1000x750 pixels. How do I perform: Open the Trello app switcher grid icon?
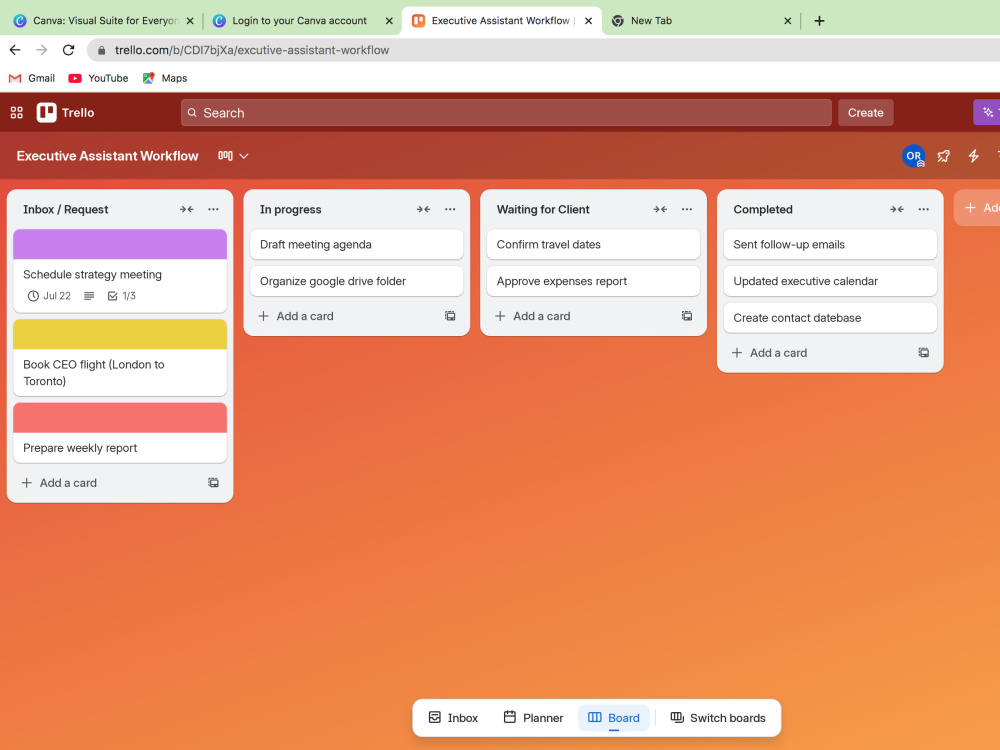pos(17,113)
